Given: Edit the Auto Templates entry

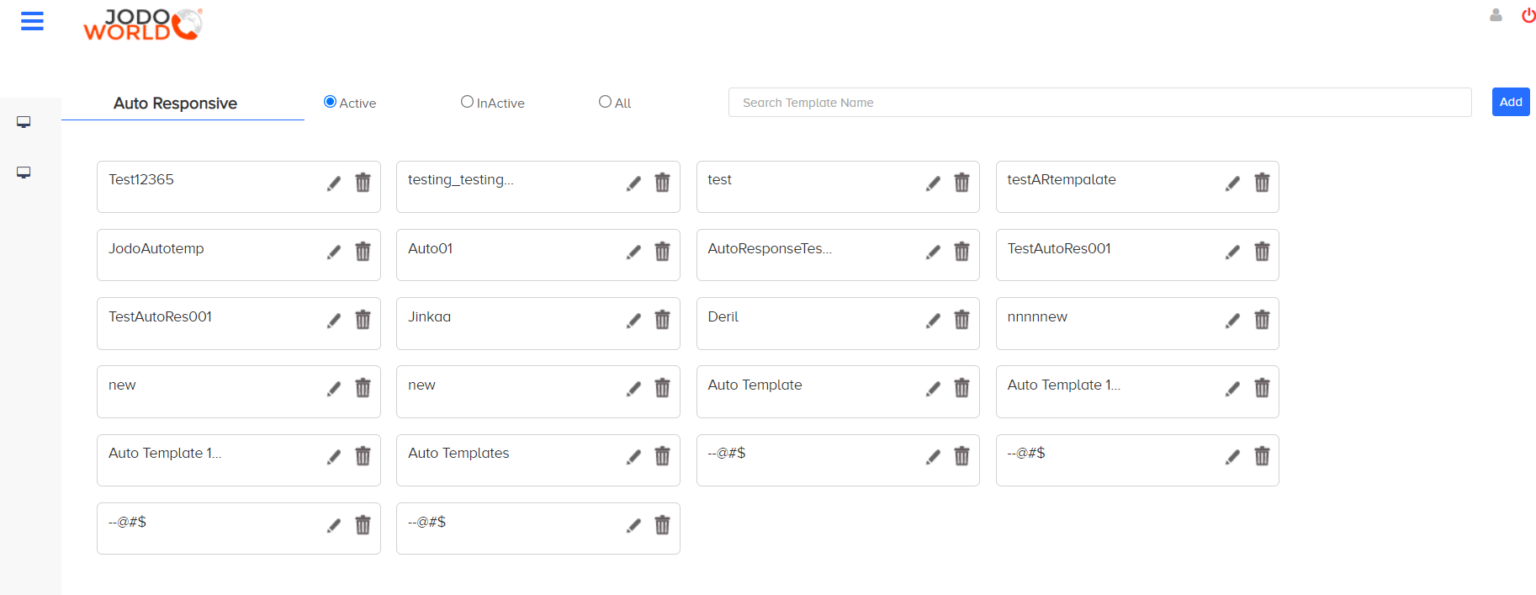Looking at the screenshot, I should [x=633, y=456].
